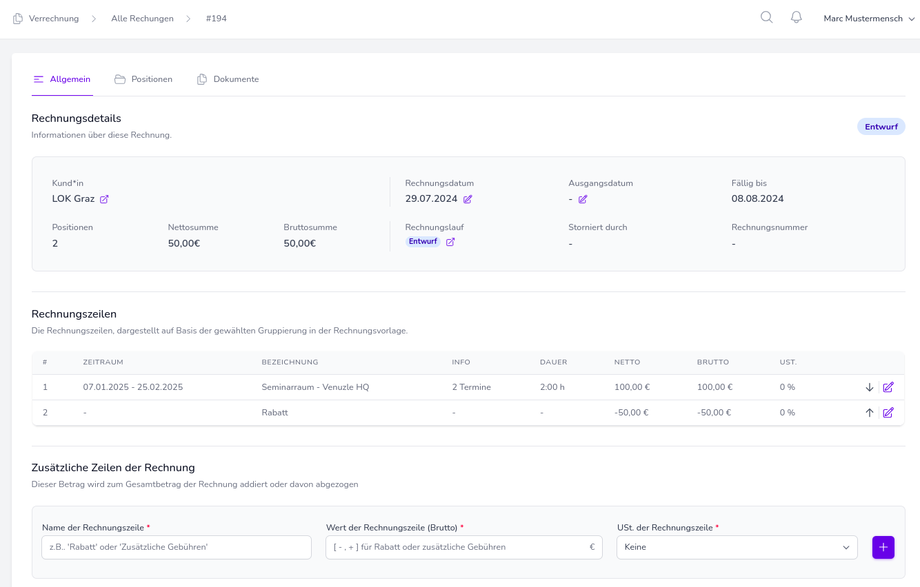Go to Alle Rechnungen breadcrumb
The height and width of the screenshot is (587, 920).
pos(142,19)
